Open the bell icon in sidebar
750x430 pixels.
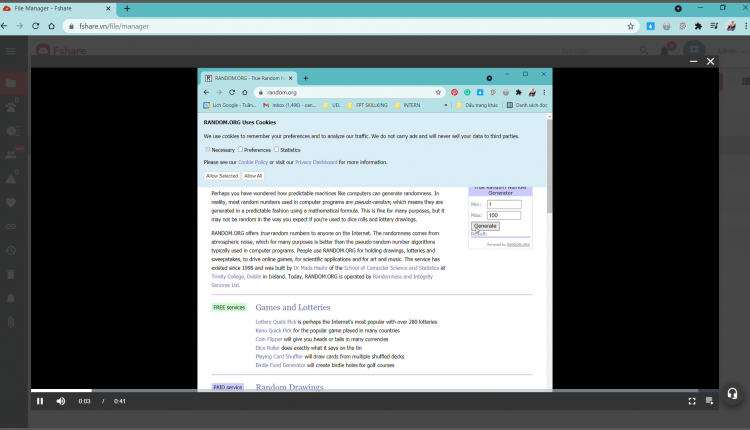11,298
